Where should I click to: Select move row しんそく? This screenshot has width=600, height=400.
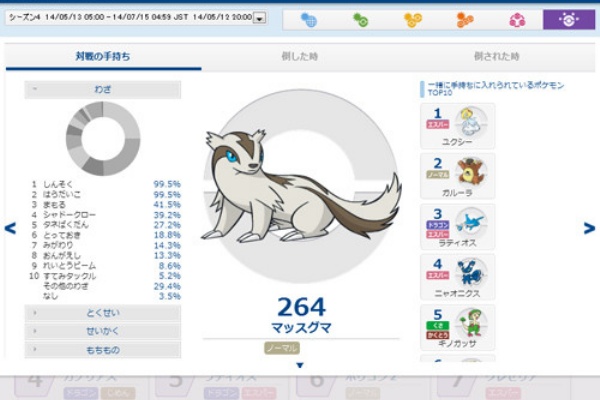(105, 184)
